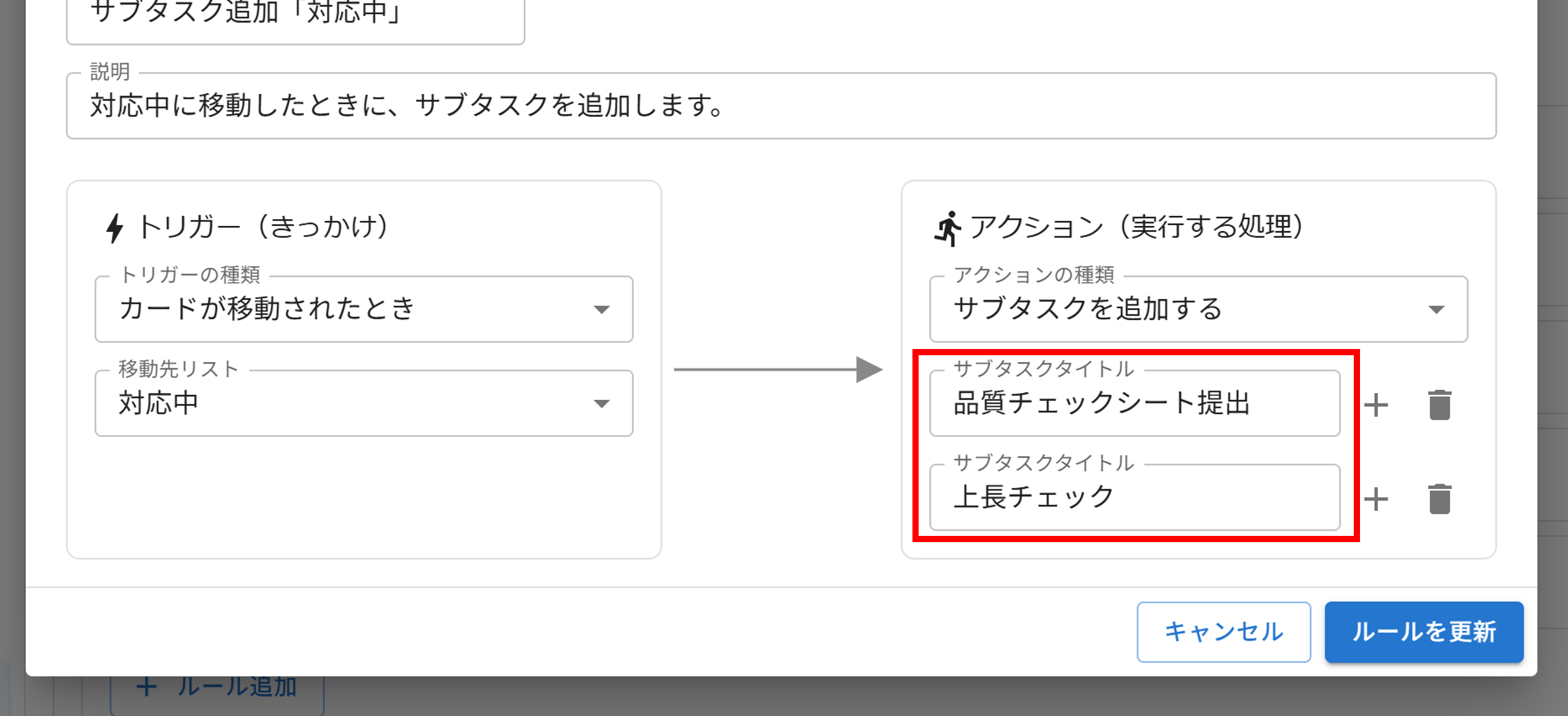Image resolution: width=1568 pixels, height=716 pixels.
Task: Delete 上長チェック using trash icon
Action: tap(1439, 498)
